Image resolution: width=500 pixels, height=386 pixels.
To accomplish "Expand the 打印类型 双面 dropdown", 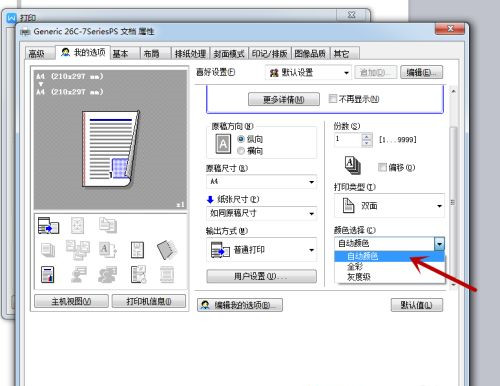I will pos(389,206).
